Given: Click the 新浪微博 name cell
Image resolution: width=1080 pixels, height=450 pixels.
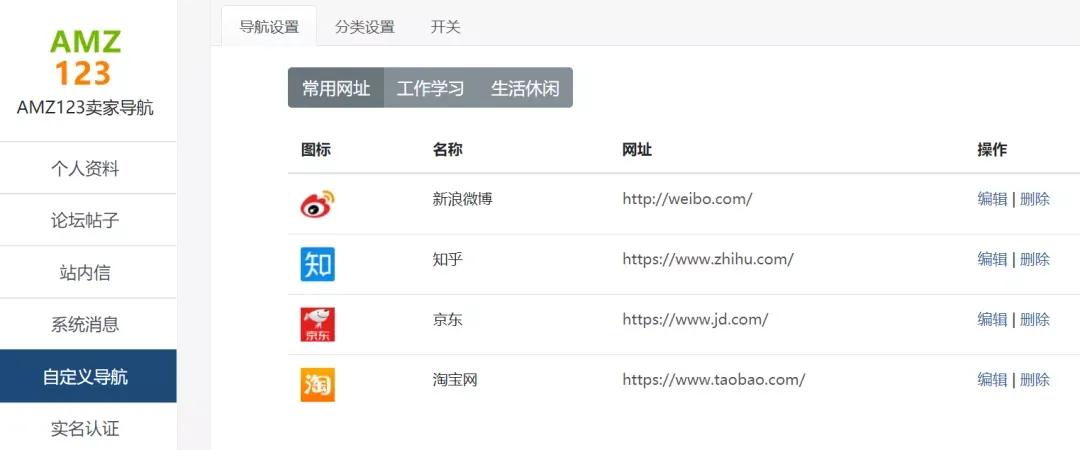Looking at the screenshot, I should pos(462,199).
